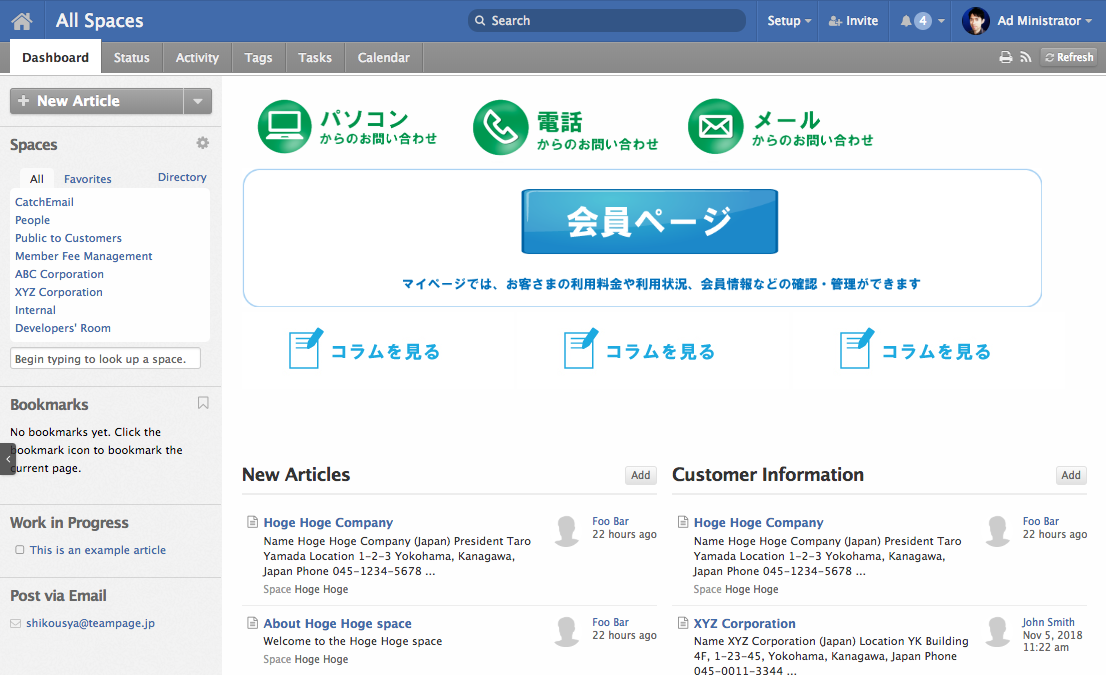Check the 'This is an example article' checkbox
This screenshot has height=675, width=1106.
click(x=19, y=550)
